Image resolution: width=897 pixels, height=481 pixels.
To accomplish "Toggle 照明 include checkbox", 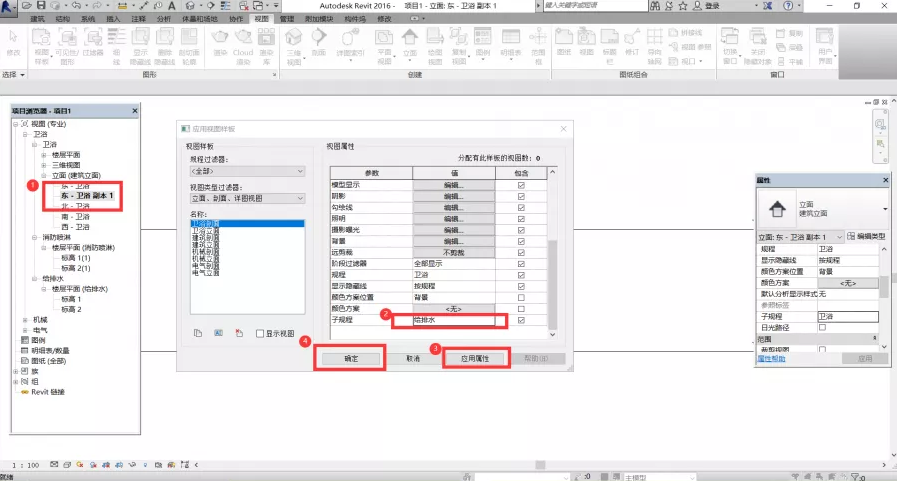I will (521, 218).
